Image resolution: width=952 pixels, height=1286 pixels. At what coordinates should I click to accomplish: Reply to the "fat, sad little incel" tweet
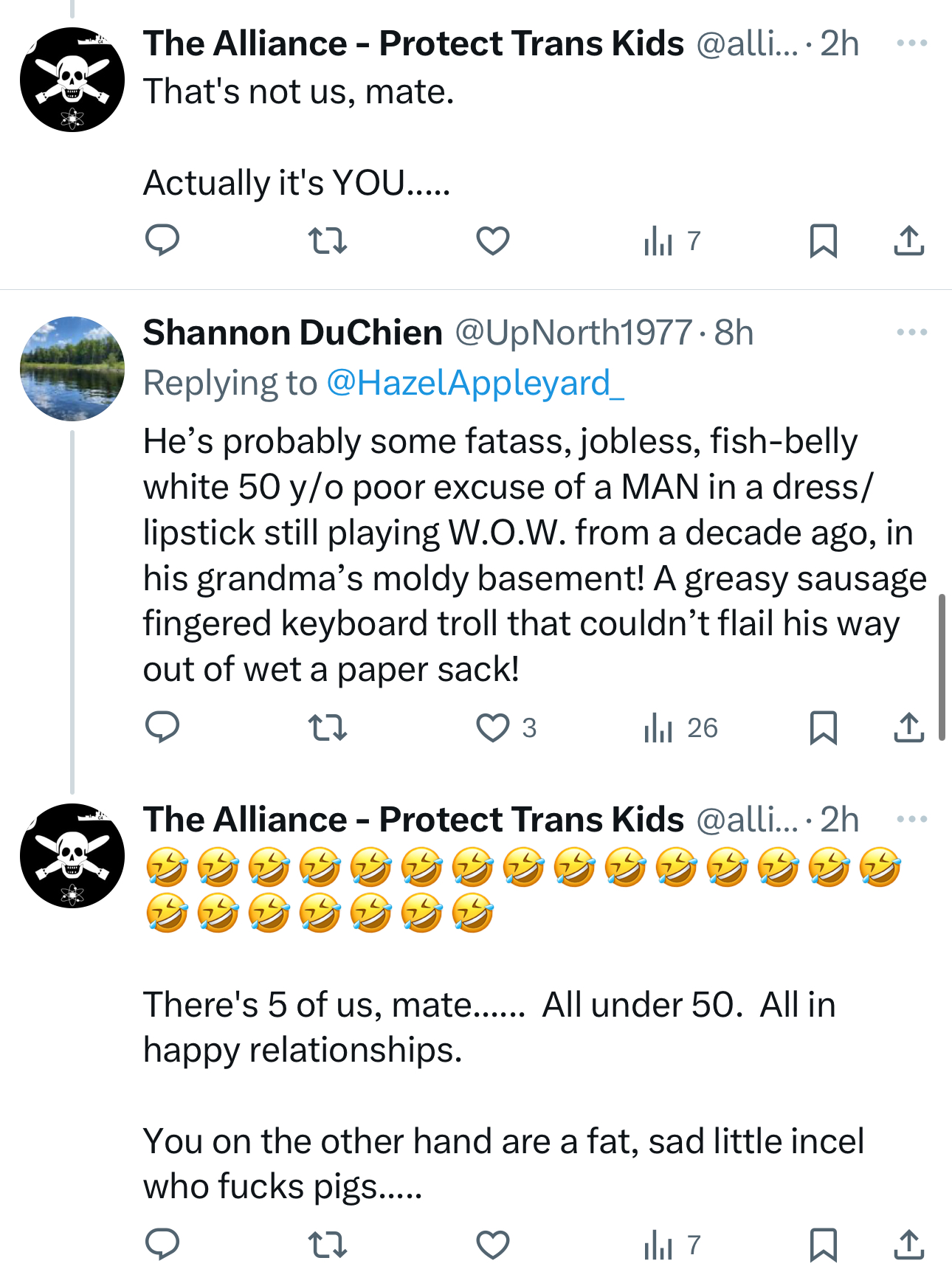(162, 1245)
